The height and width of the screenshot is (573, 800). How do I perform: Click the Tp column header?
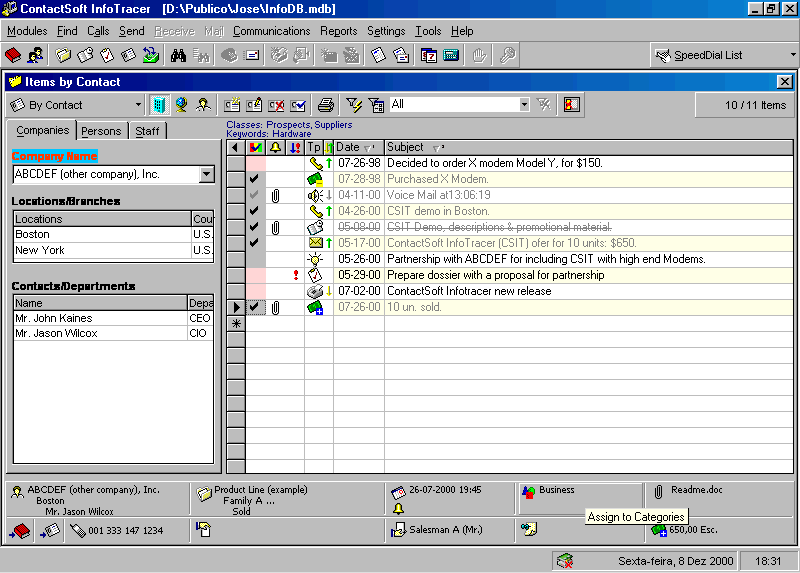(314, 147)
